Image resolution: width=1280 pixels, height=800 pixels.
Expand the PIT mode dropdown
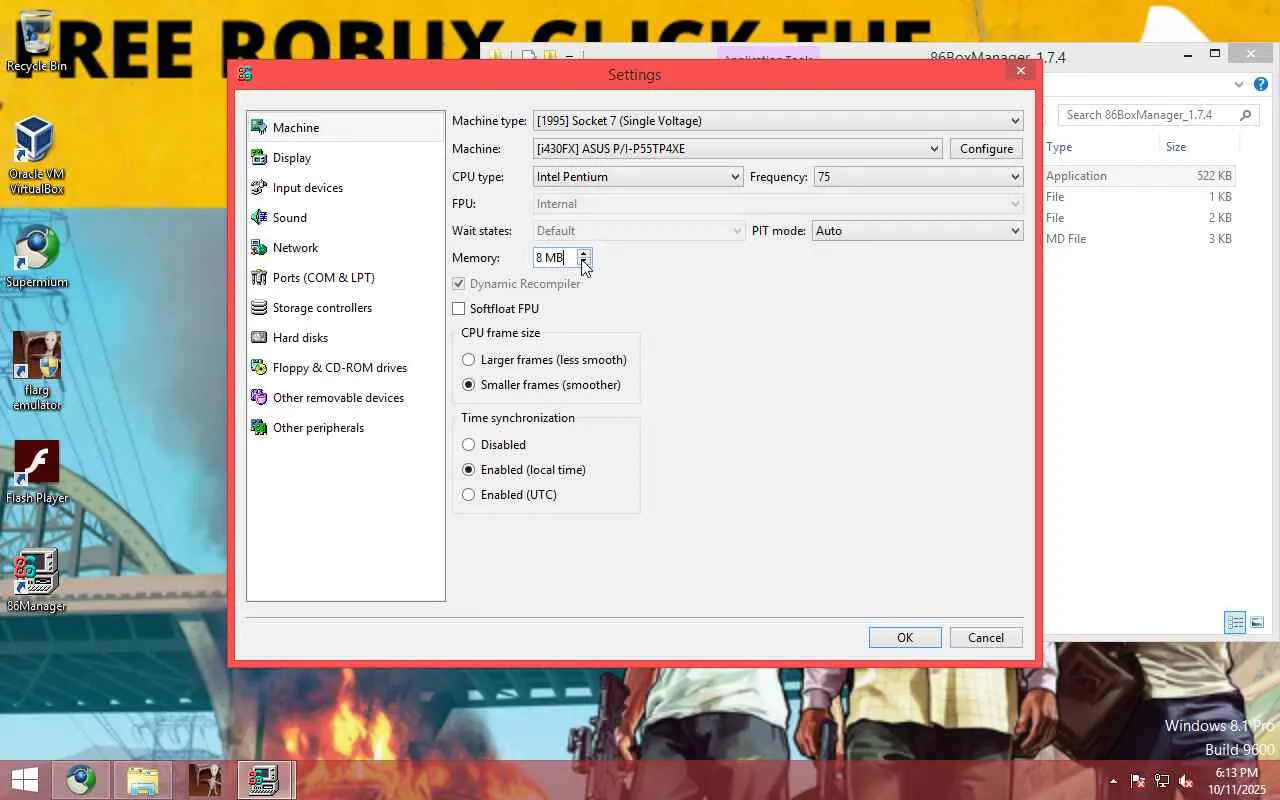(918, 231)
